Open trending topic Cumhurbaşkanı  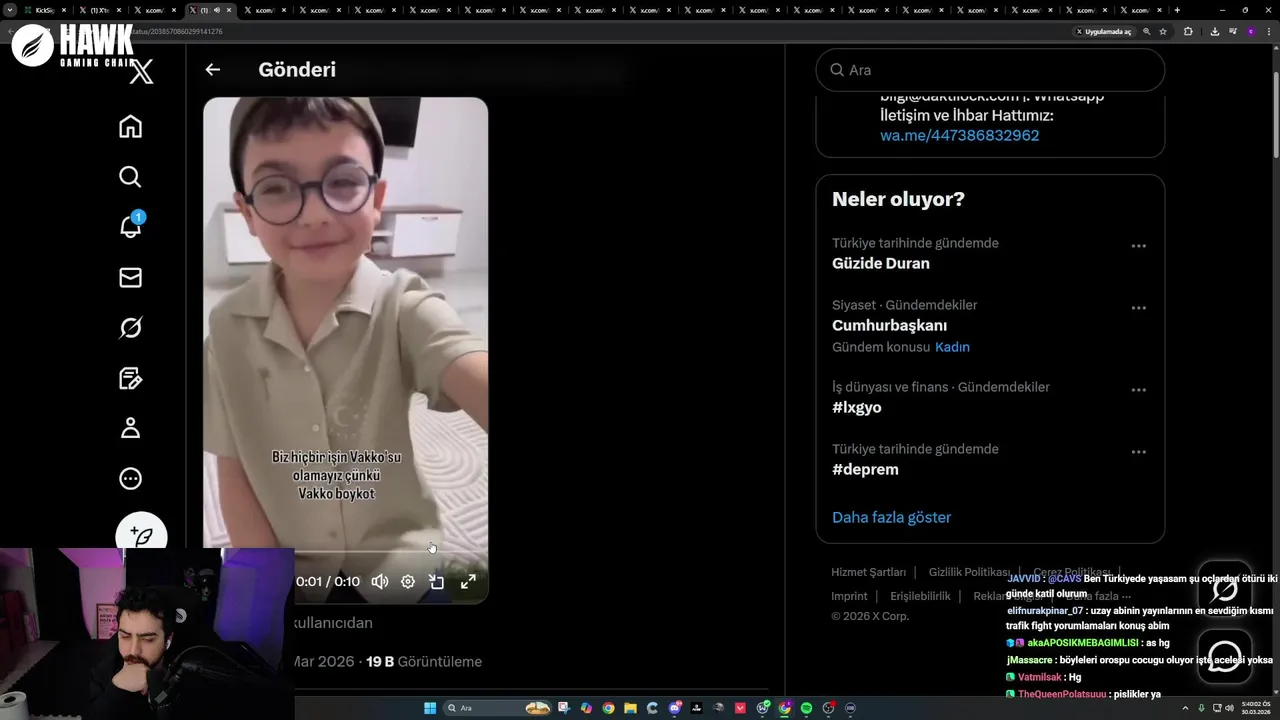coord(889,325)
